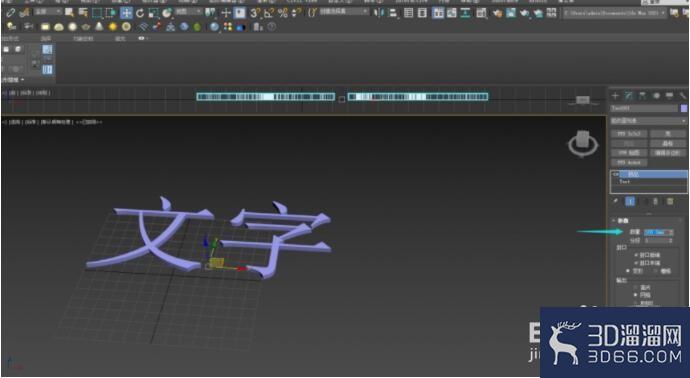The image size is (690, 378).
Task: Open the selection filter dropdown
Action: pyautogui.click(x=48, y=12)
